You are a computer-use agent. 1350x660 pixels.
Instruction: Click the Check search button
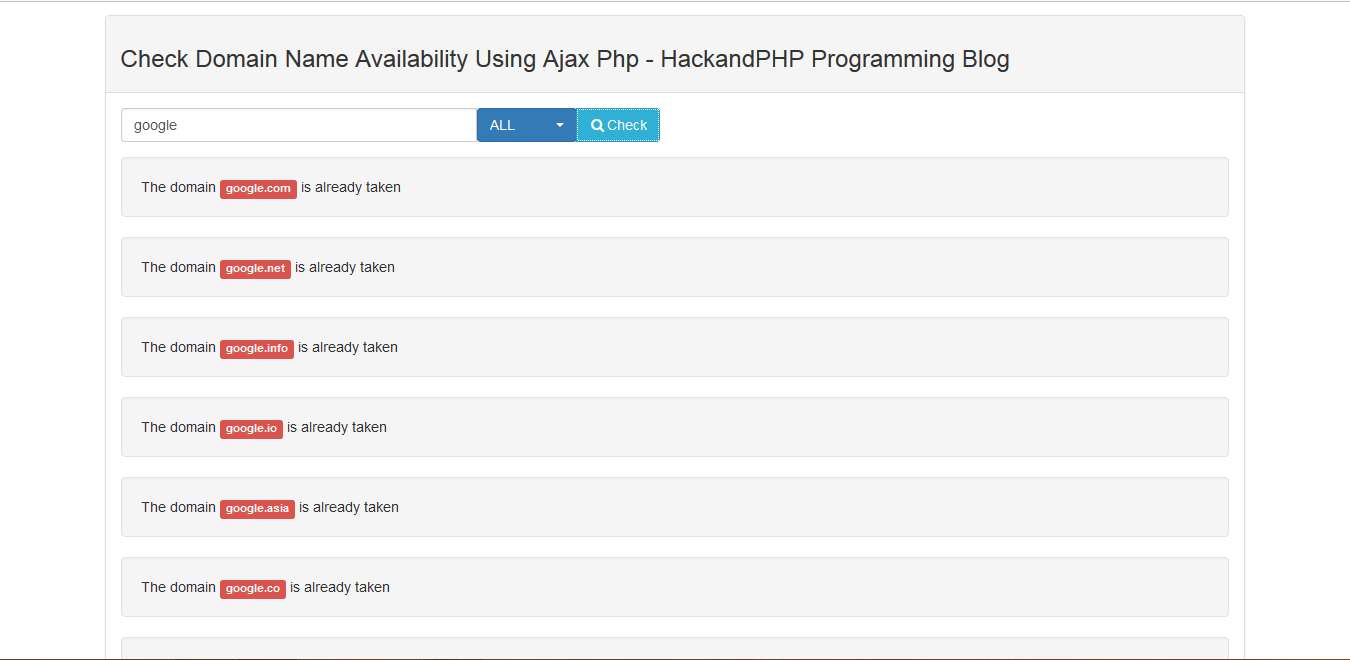point(618,125)
